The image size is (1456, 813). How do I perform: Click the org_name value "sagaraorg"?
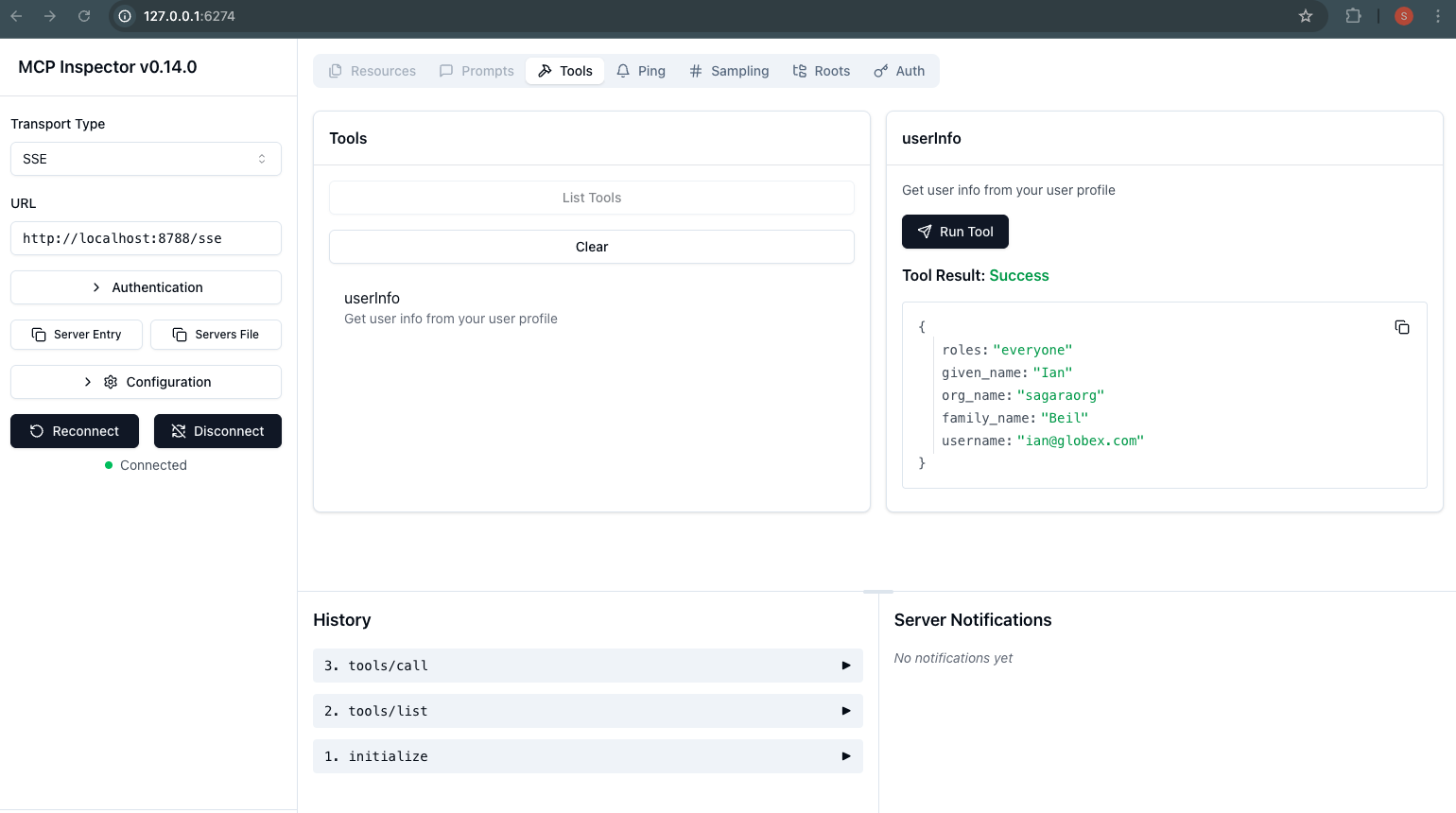(x=1061, y=395)
